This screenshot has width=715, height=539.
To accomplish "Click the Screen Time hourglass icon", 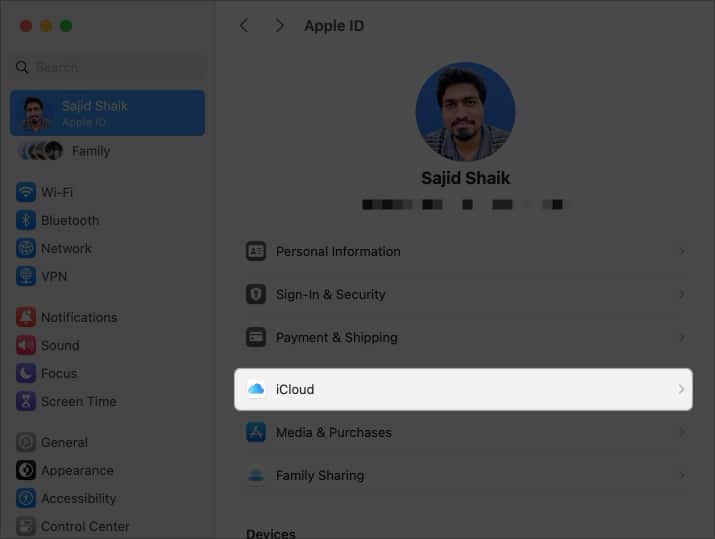I will pyautogui.click(x=26, y=401).
